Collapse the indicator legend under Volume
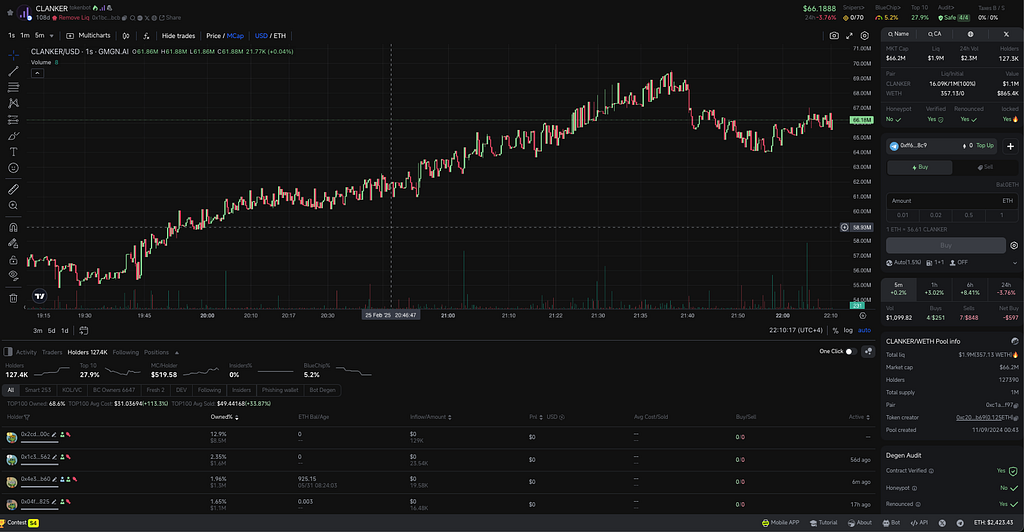This screenshot has height=532, width=1024. (38, 73)
